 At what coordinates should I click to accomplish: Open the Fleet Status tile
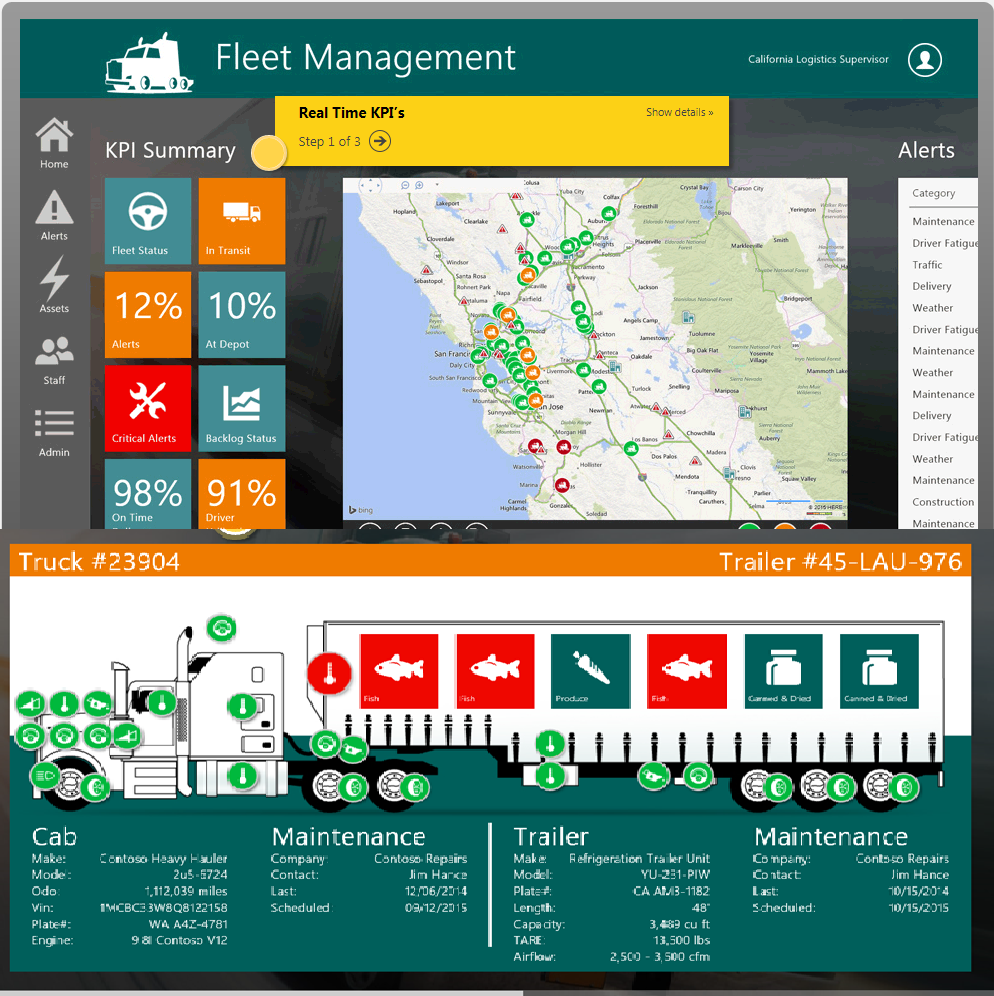pos(148,220)
